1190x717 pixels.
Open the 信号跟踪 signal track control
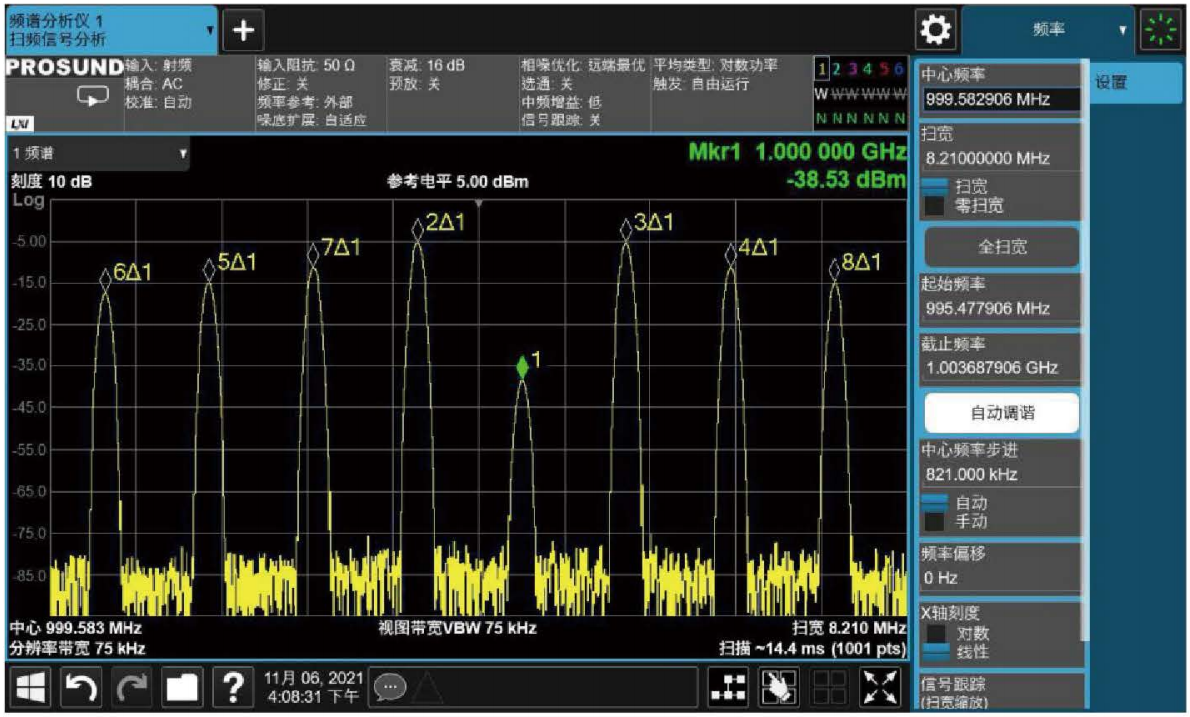1000,692
